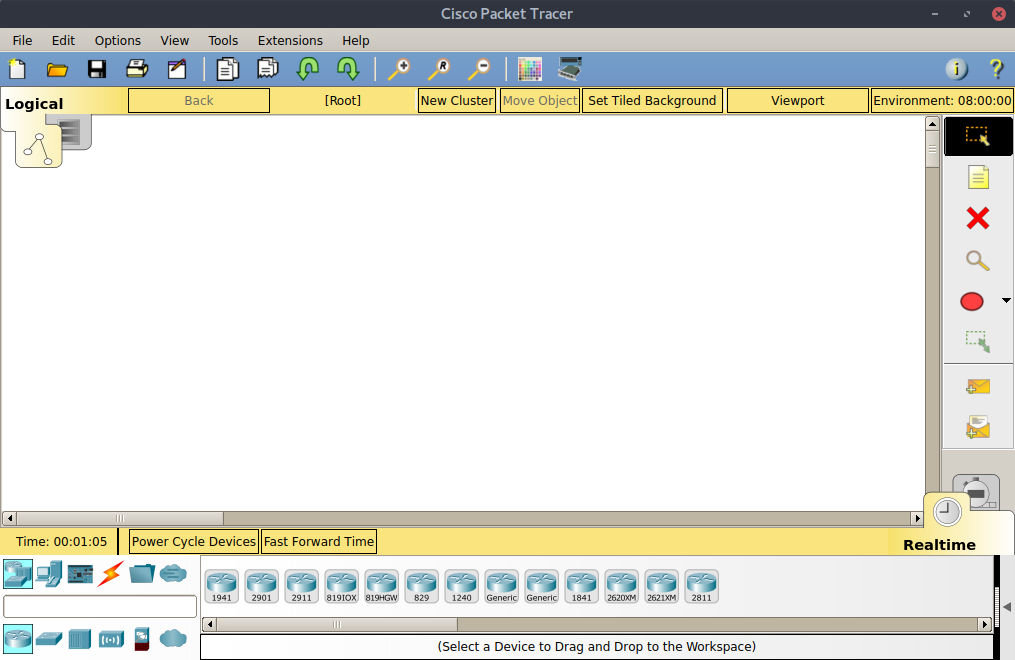Select the 1941 router device

click(222, 586)
